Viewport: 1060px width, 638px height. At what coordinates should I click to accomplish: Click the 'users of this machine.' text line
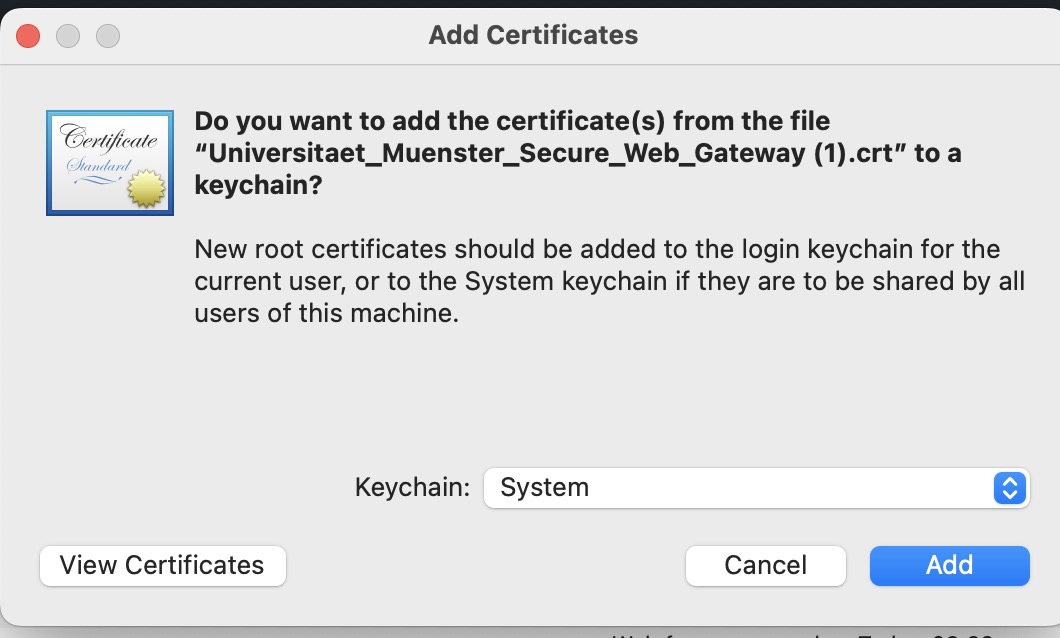[326, 313]
